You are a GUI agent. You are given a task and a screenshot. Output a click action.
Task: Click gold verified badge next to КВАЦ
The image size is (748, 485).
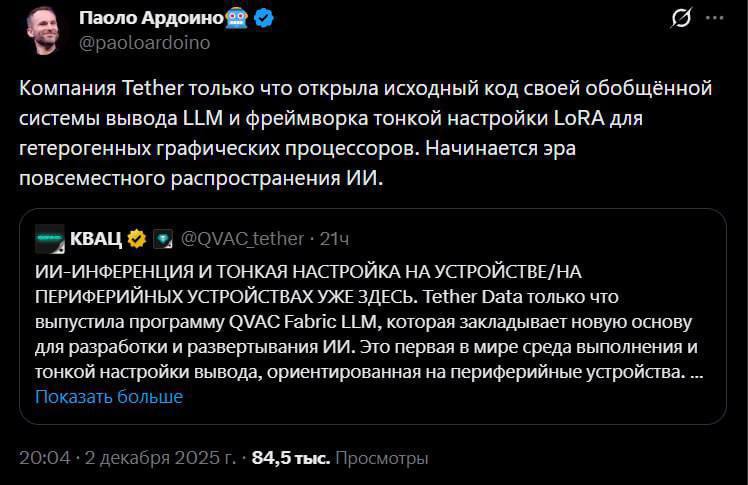(x=136, y=238)
